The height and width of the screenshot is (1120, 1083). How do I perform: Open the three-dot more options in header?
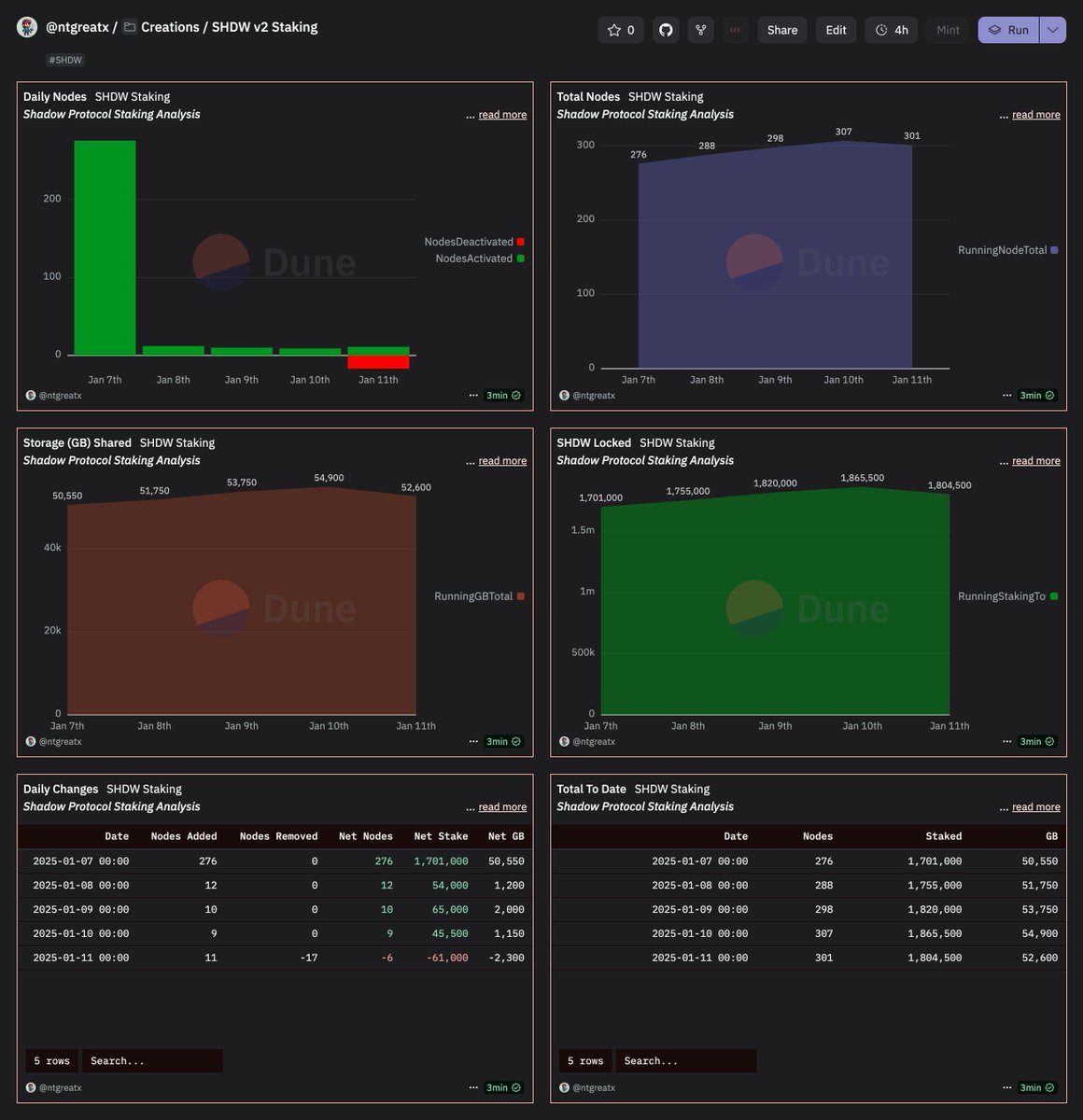[736, 30]
